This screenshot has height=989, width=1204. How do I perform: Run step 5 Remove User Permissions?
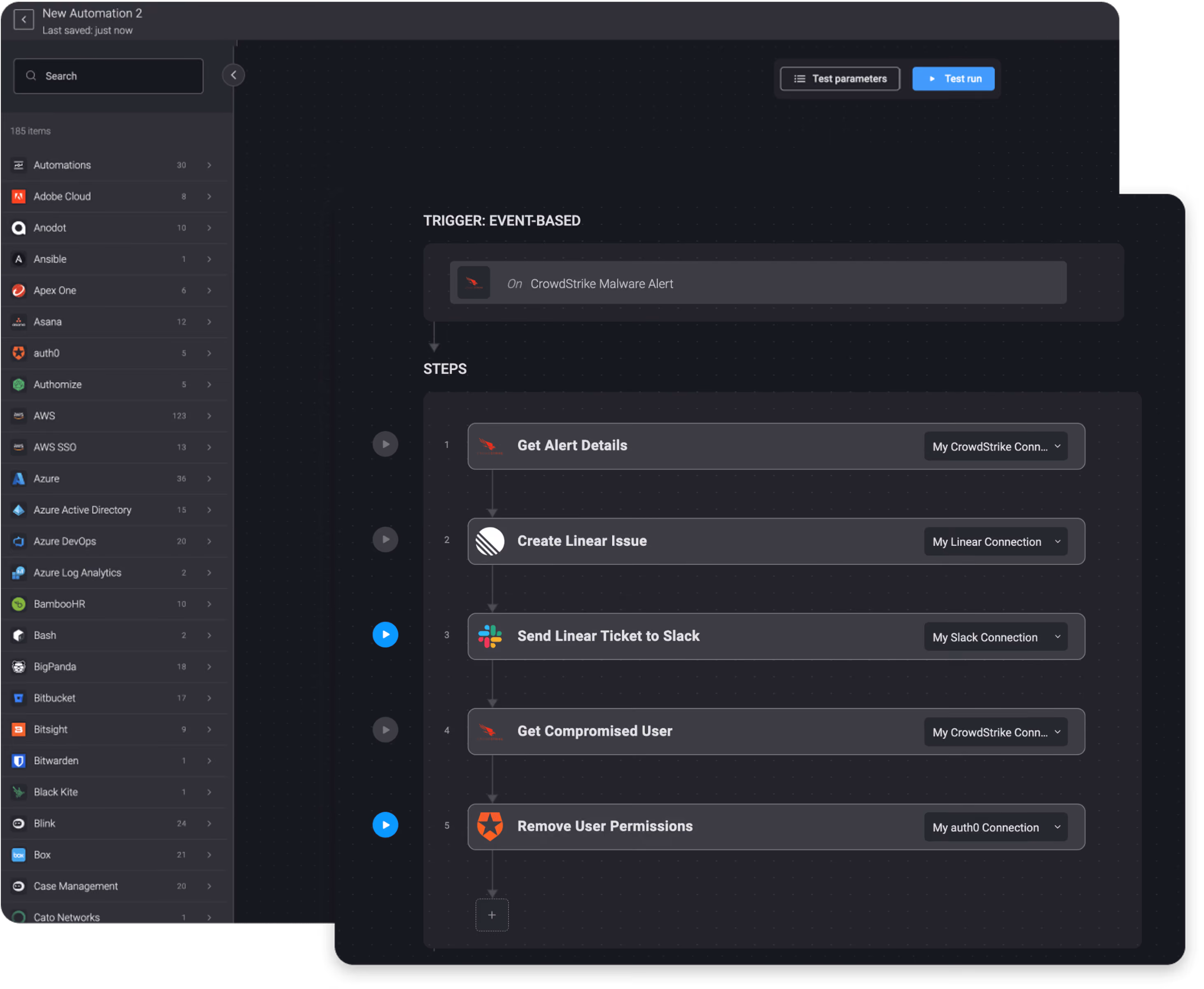385,825
